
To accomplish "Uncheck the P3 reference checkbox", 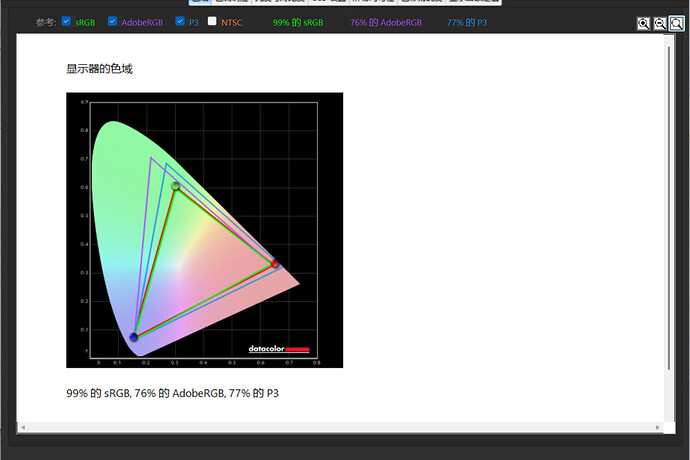I will tap(180, 21).
